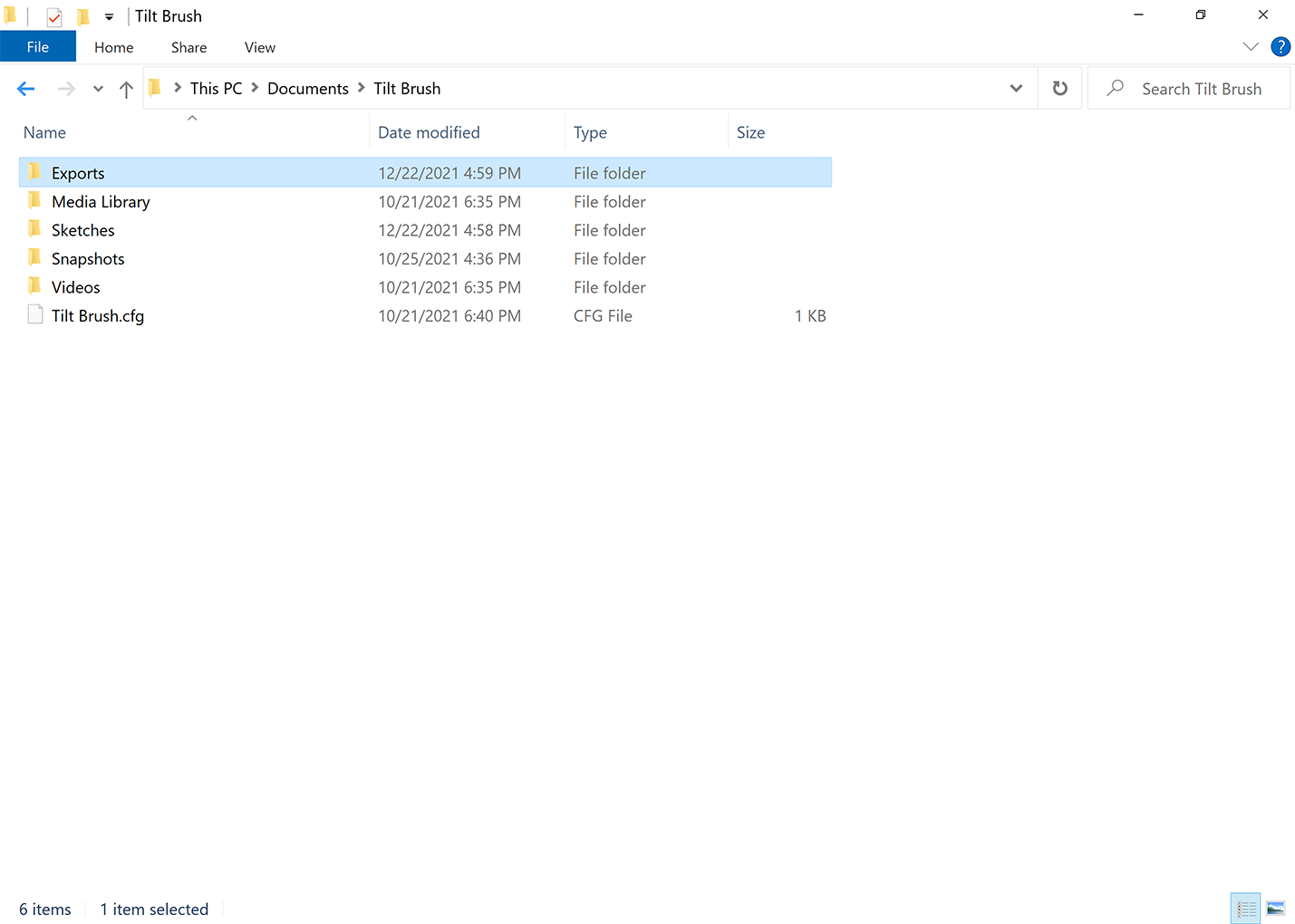Click the CFG File type cell
The height and width of the screenshot is (924, 1295).
pyautogui.click(x=603, y=316)
